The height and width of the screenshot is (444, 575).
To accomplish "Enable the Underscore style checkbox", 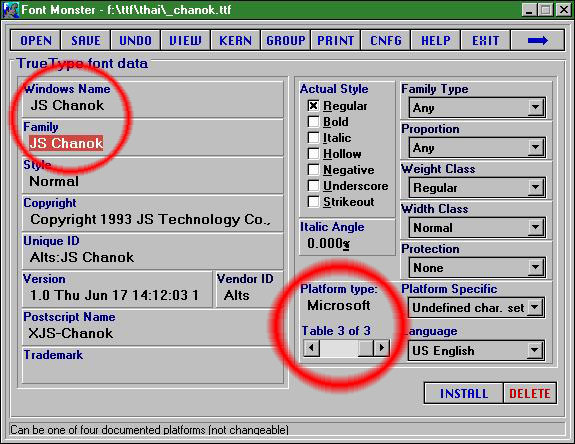I will point(313,186).
